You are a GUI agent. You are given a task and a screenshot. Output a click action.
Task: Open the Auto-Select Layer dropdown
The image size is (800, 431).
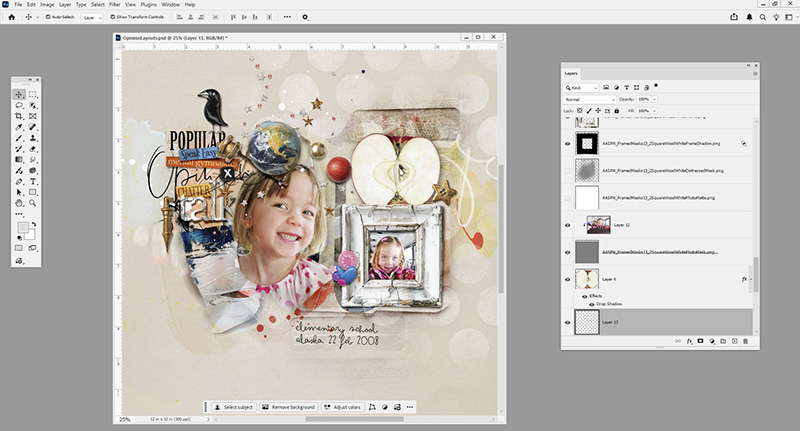tap(92, 17)
